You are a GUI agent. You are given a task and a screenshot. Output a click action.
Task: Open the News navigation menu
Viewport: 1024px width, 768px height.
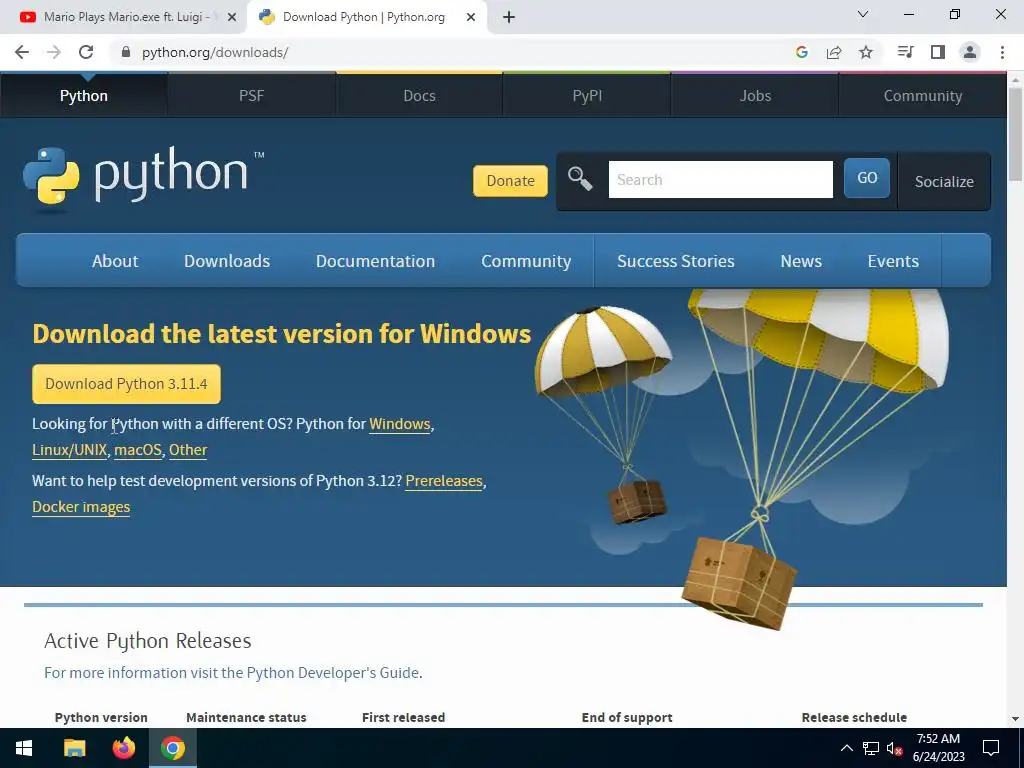pos(801,261)
